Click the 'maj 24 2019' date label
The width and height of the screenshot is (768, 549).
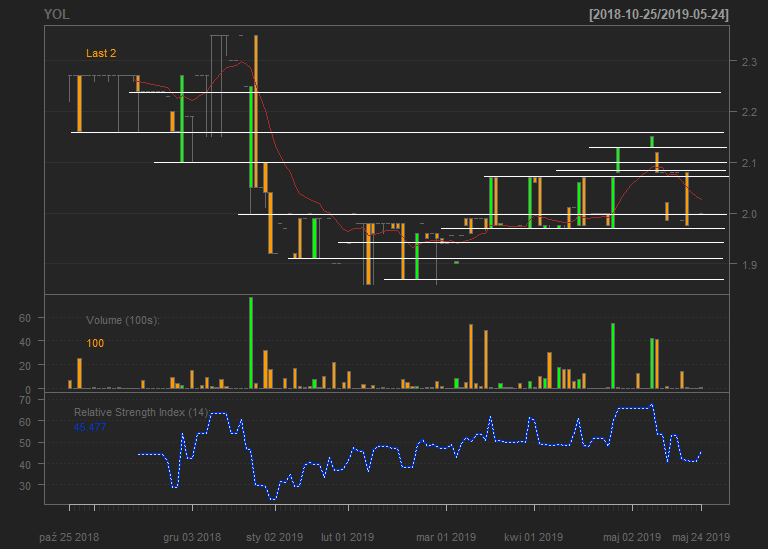click(x=701, y=537)
